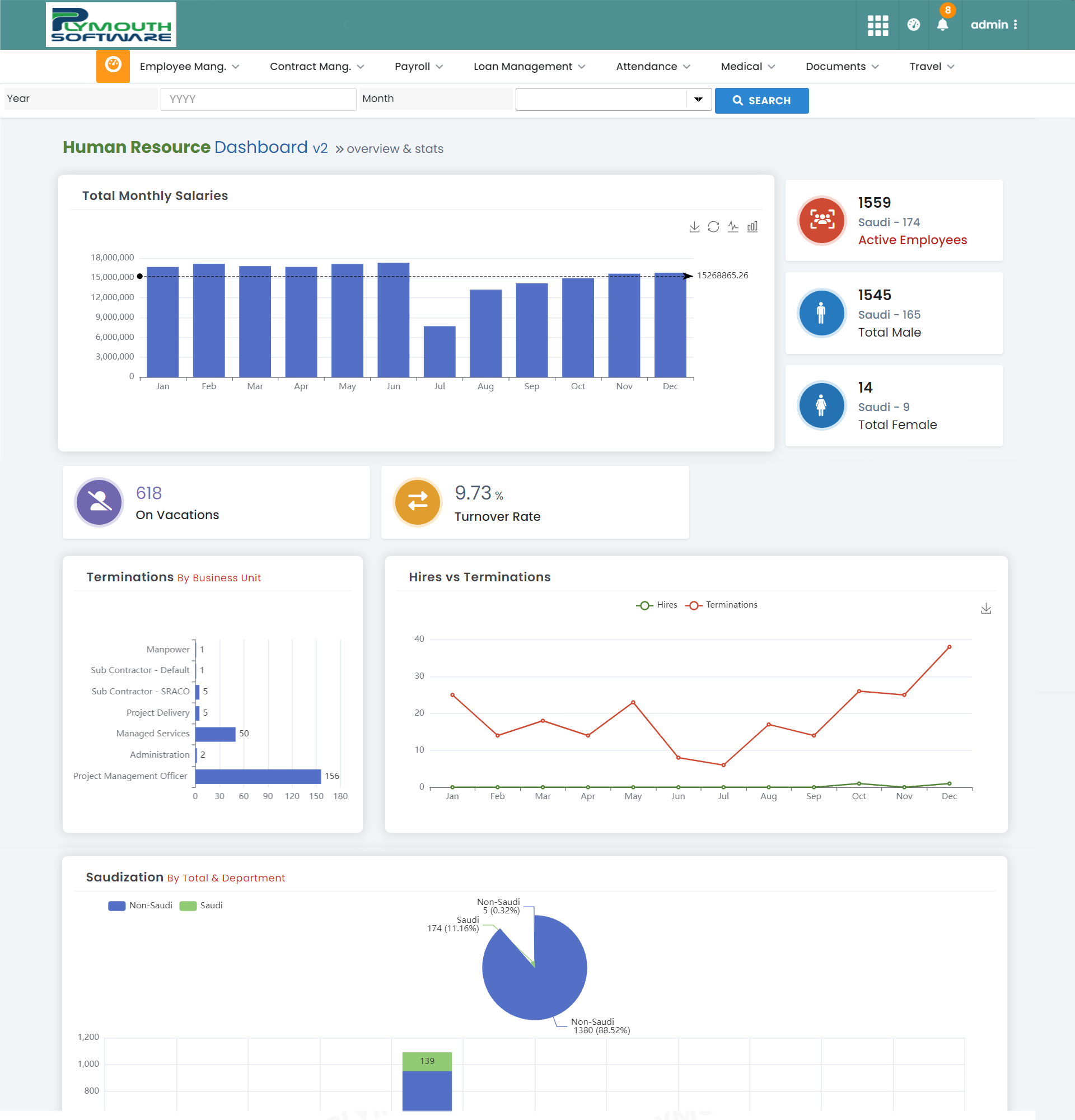
Task: Expand the Payroll dropdown menu
Action: pos(418,66)
